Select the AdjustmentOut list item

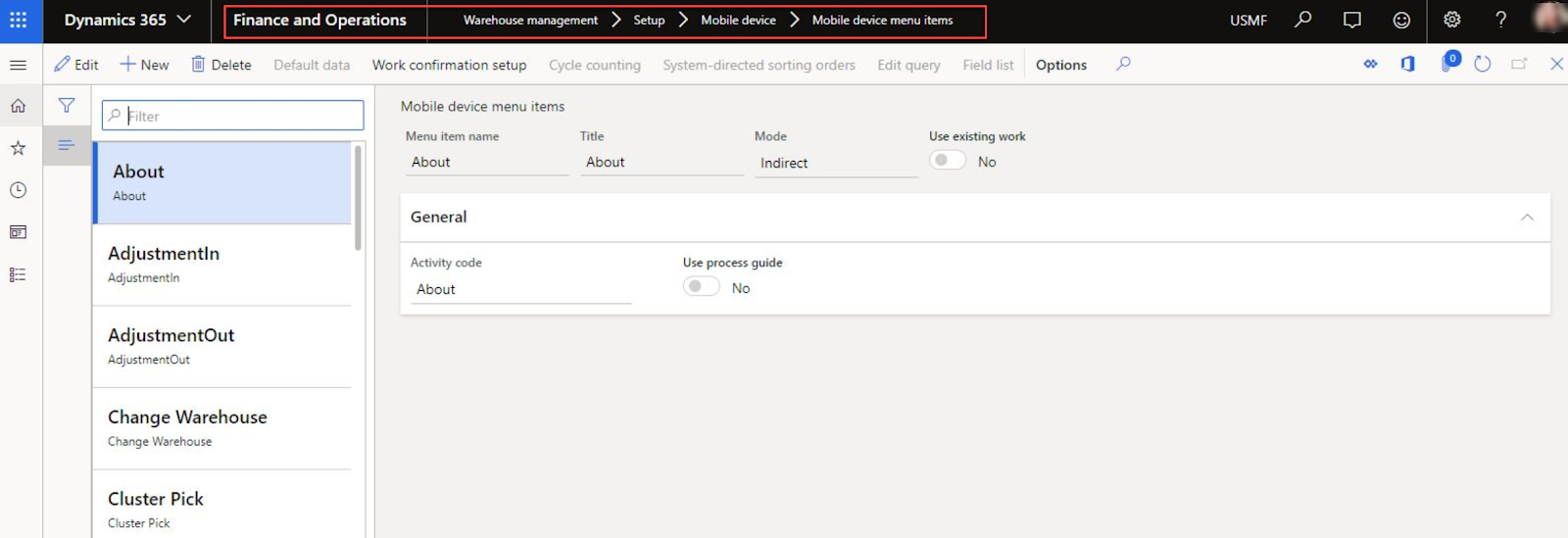pyautogui.click(x=222, y=347)
